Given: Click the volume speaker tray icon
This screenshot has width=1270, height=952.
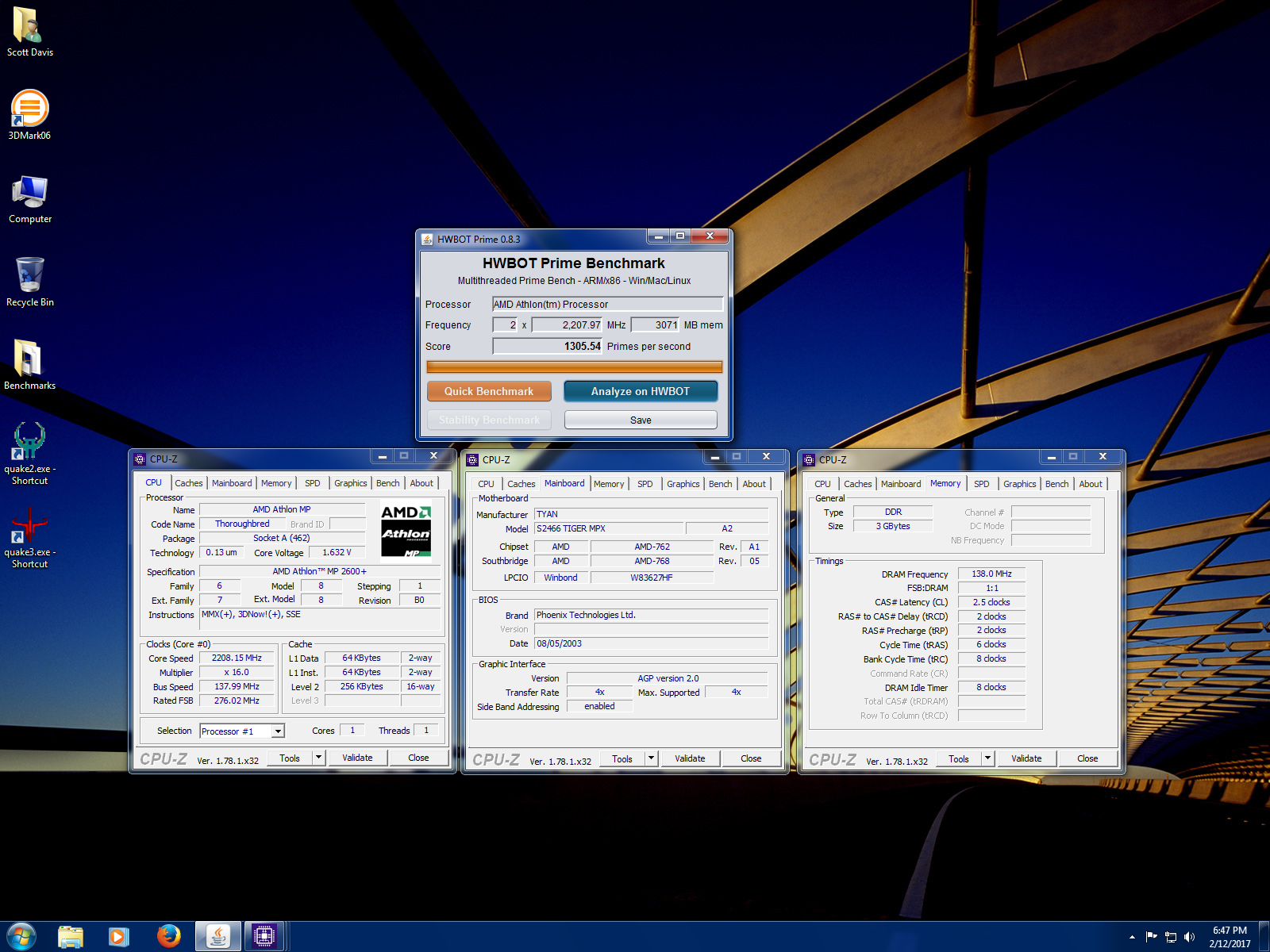Looking at the screenshot, I should point(1189,937).
